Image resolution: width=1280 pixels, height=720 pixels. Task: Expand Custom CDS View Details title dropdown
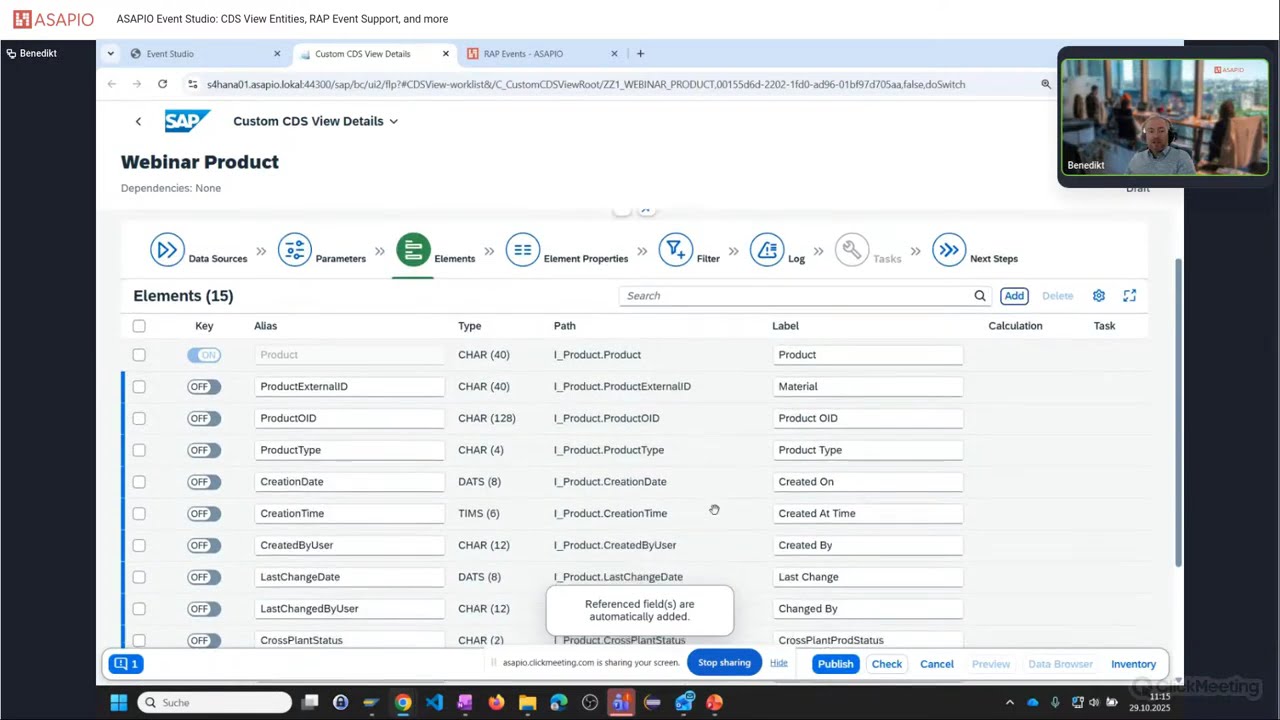[x=393, y=121]
